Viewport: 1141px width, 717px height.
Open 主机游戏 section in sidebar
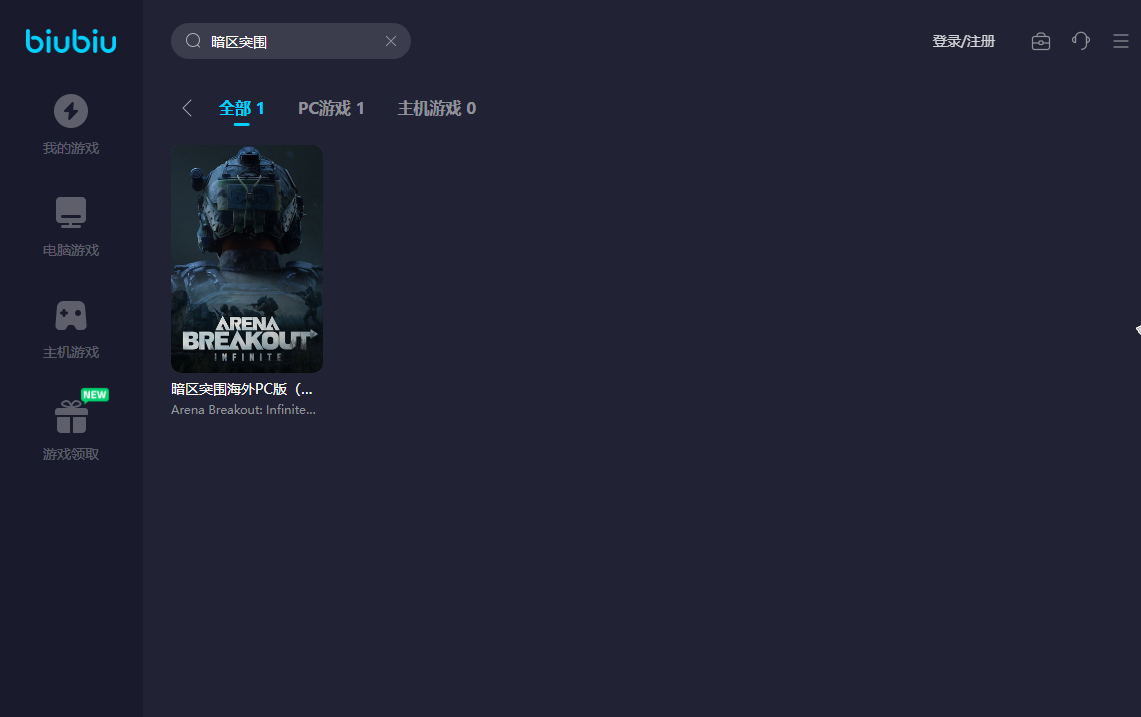point(71,329)
